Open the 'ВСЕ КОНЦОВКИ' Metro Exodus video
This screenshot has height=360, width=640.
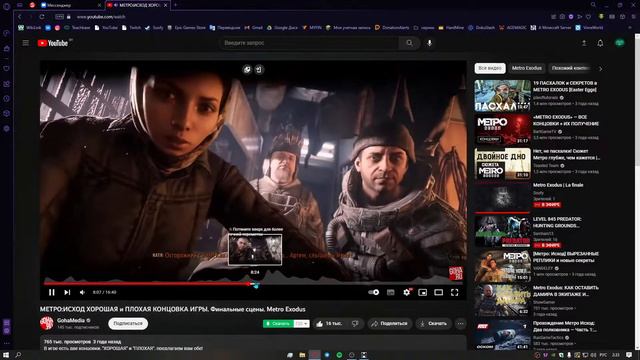coord(502,130)
